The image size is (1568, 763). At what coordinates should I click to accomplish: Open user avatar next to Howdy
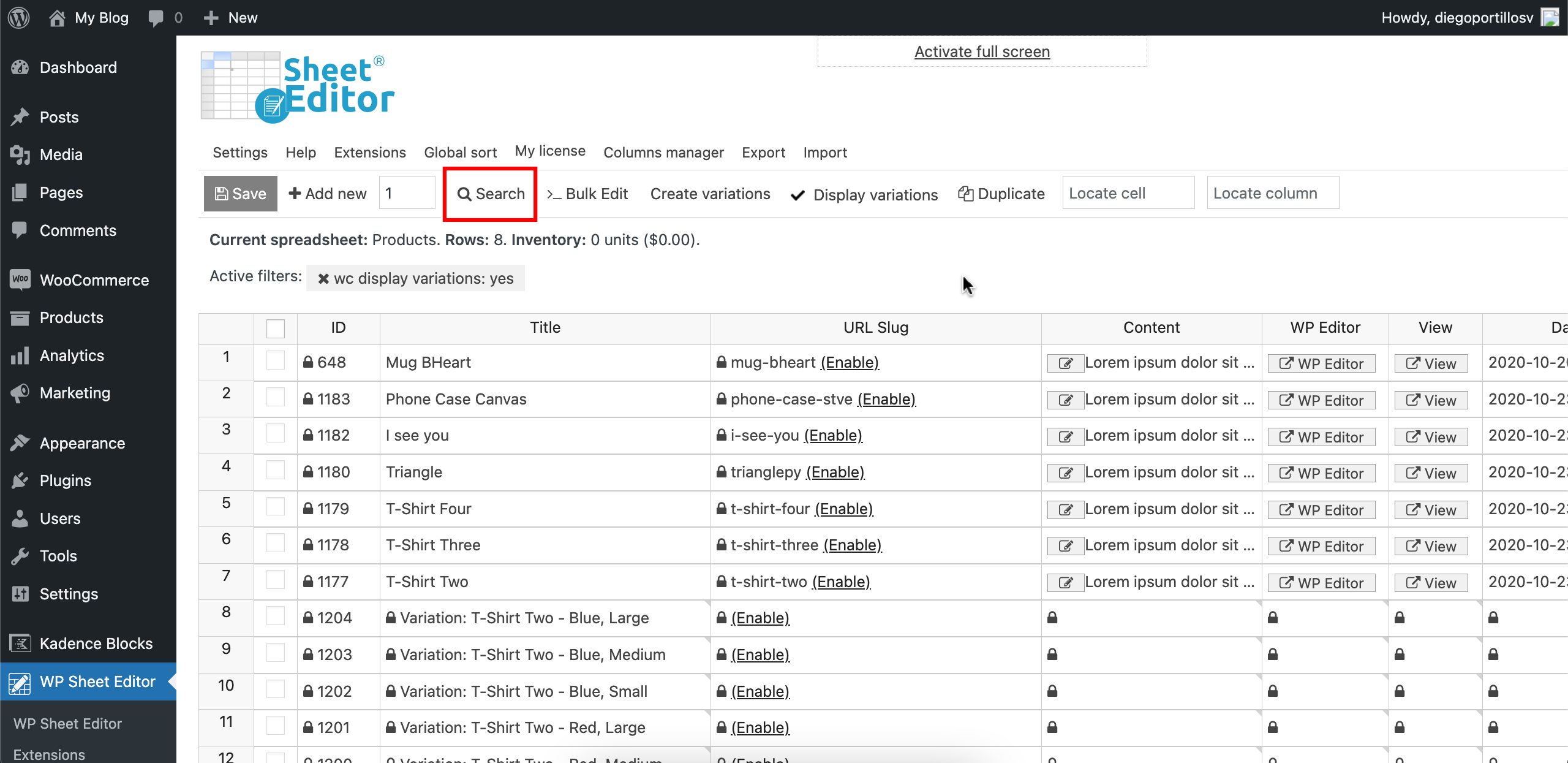[x=1550, y=17]
